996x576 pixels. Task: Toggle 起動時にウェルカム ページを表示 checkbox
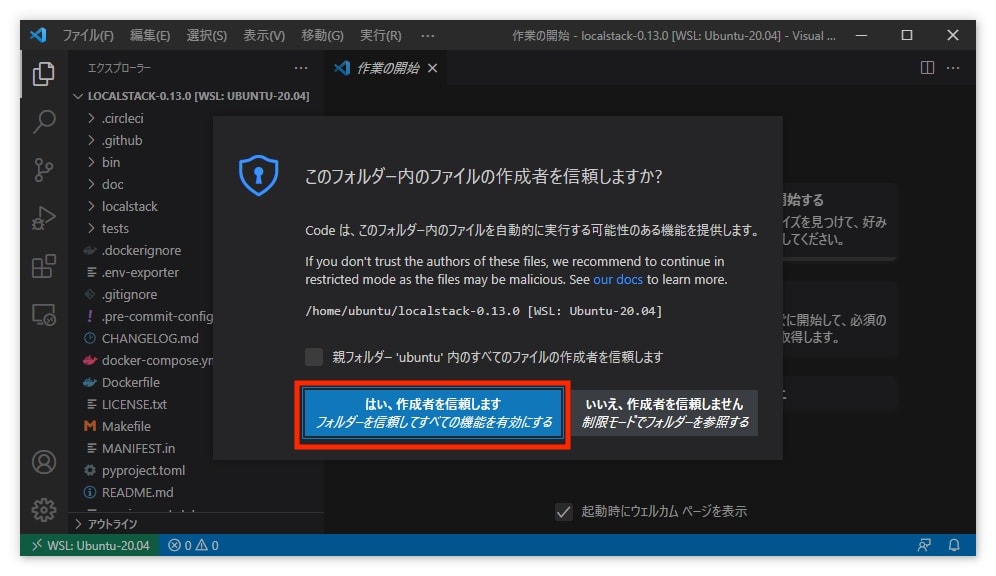[x=563, y=511]
